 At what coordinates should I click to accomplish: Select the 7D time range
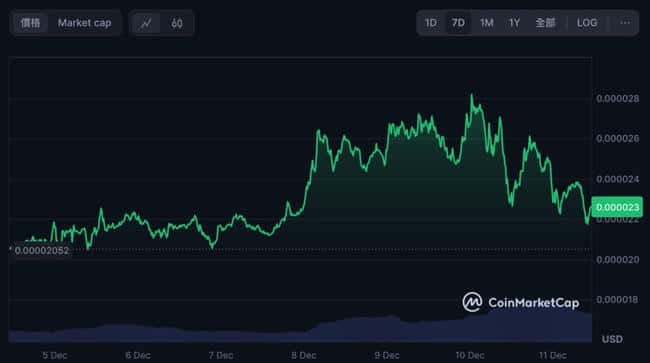coord(458,23)
